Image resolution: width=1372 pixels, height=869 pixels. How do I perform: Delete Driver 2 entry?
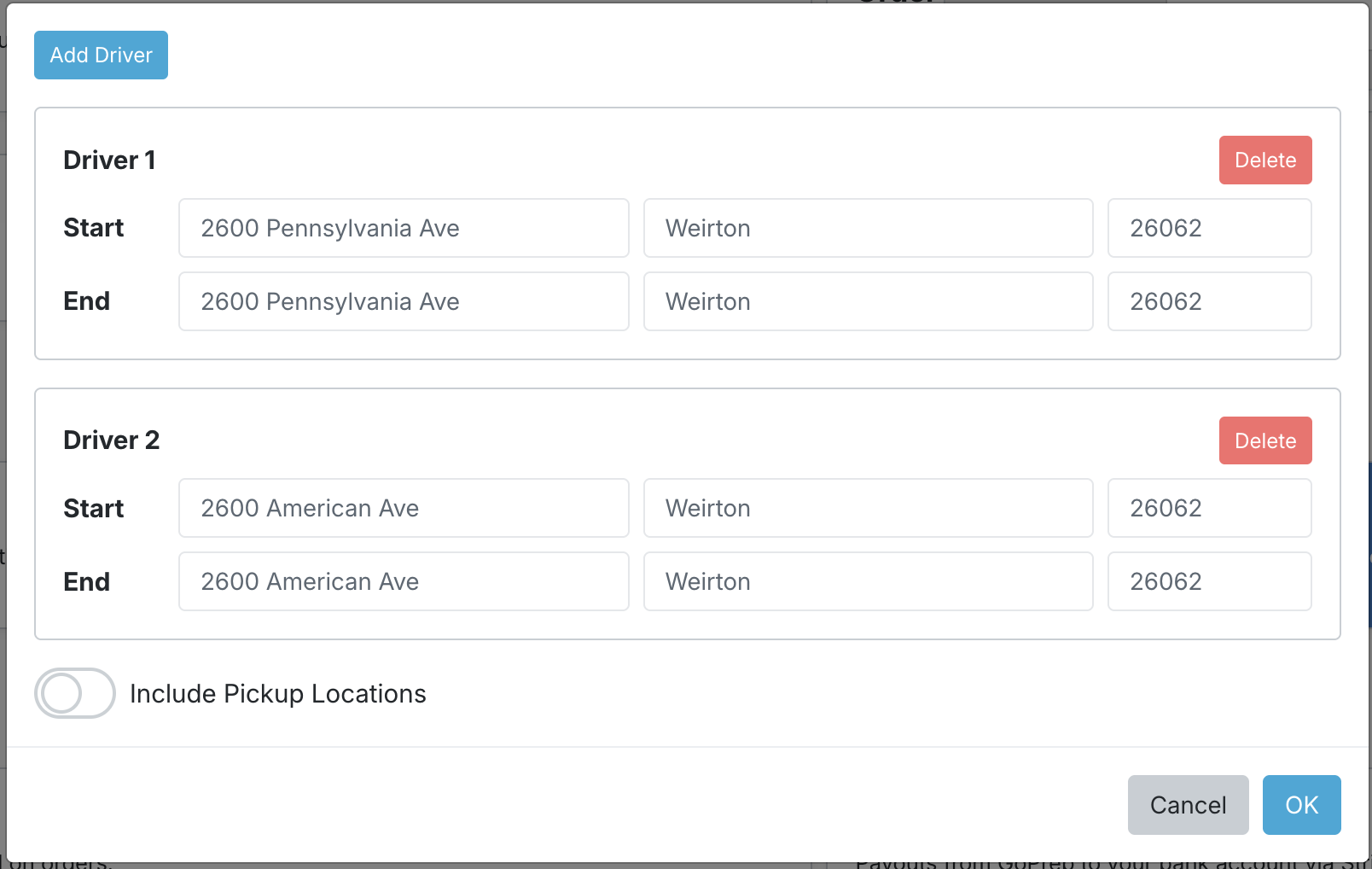coord(1264,440)
